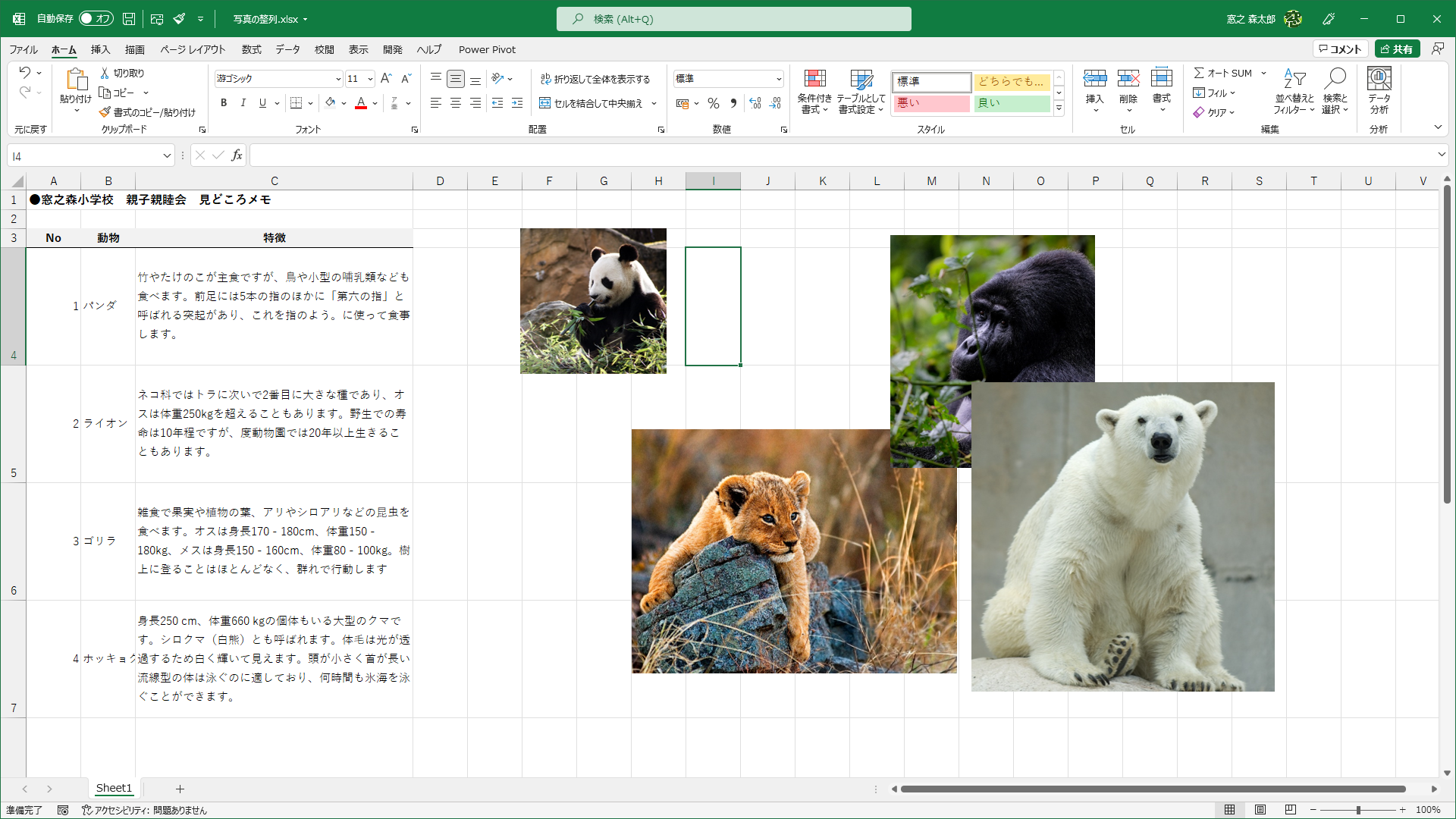This screenshot has width=1456, height=819.
Task: Open the font size dropdown
Action: coord(370,79)
